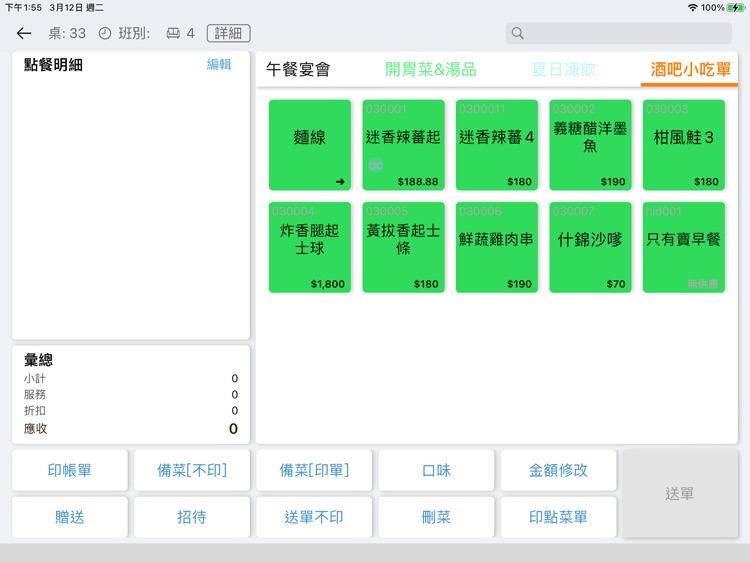Image resolution: width=750 pixels, height=562 pixels.
Task: Tap the 3月12日 週二 date in status bar
Action: click(76, 8)
